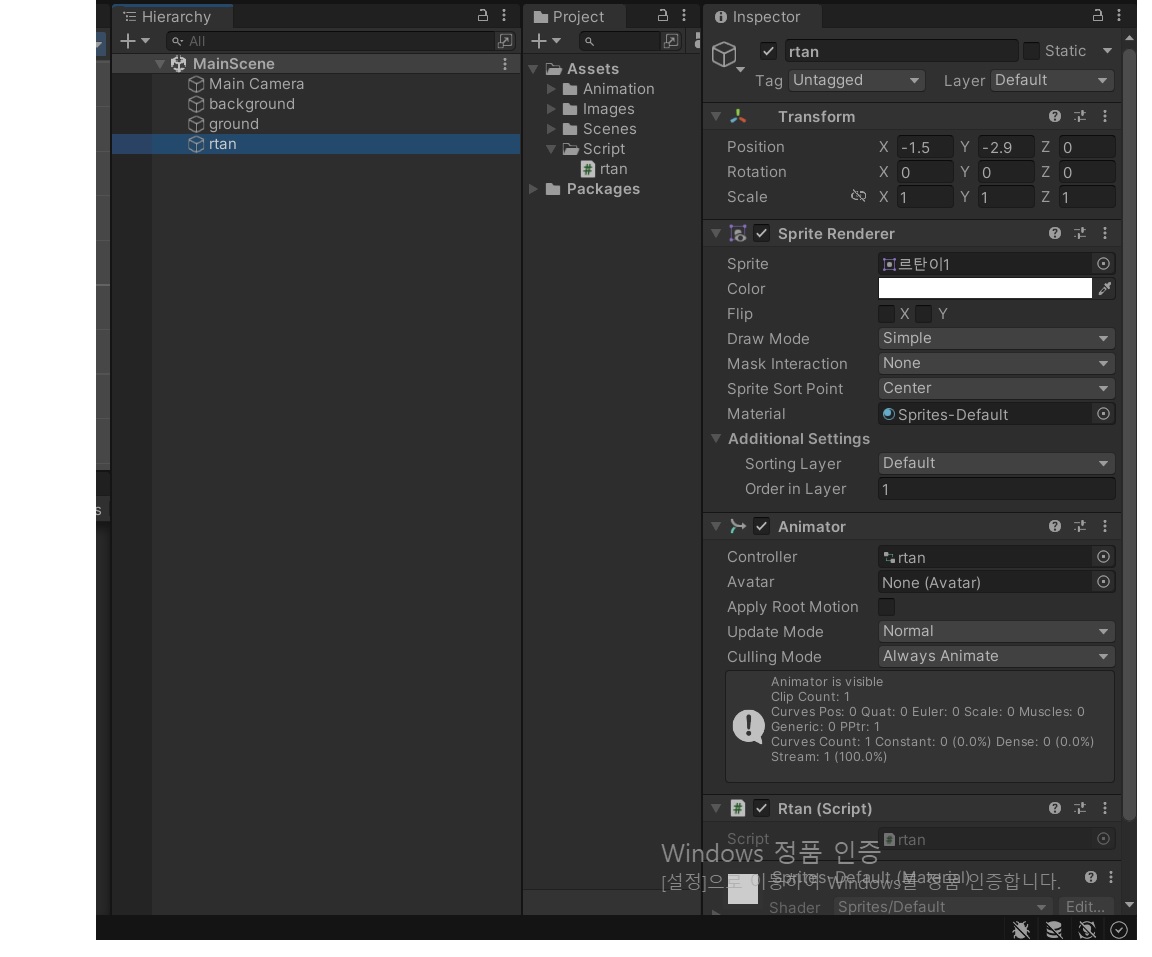The width and height of the screenshot is (1152, 957).
Task: Enable Apply Root Motion checkbox
Action: [x=887, y=607]
